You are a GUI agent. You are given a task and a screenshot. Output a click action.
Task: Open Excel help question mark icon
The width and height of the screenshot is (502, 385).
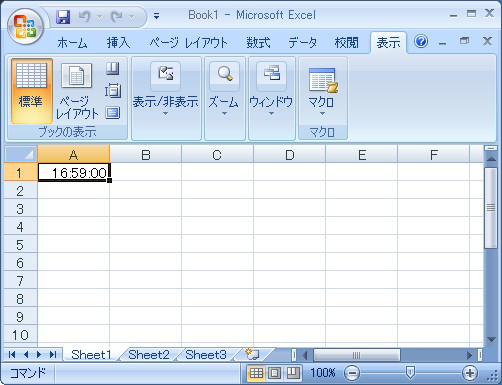click(x=421, y=42)
